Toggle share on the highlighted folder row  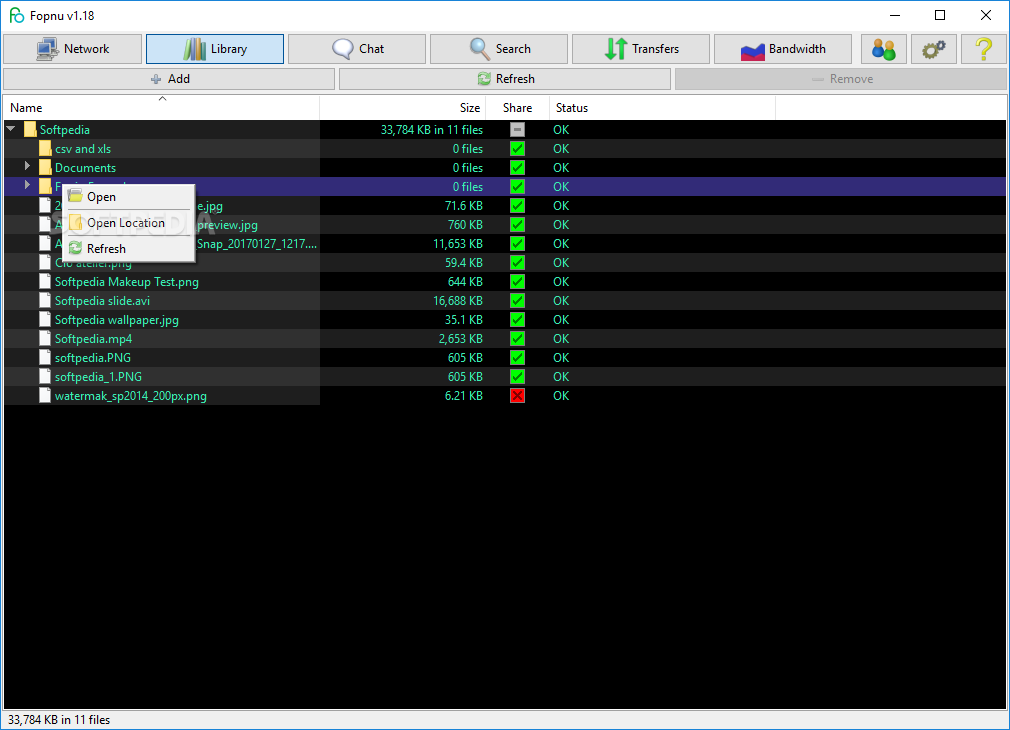tap(517, 187)
